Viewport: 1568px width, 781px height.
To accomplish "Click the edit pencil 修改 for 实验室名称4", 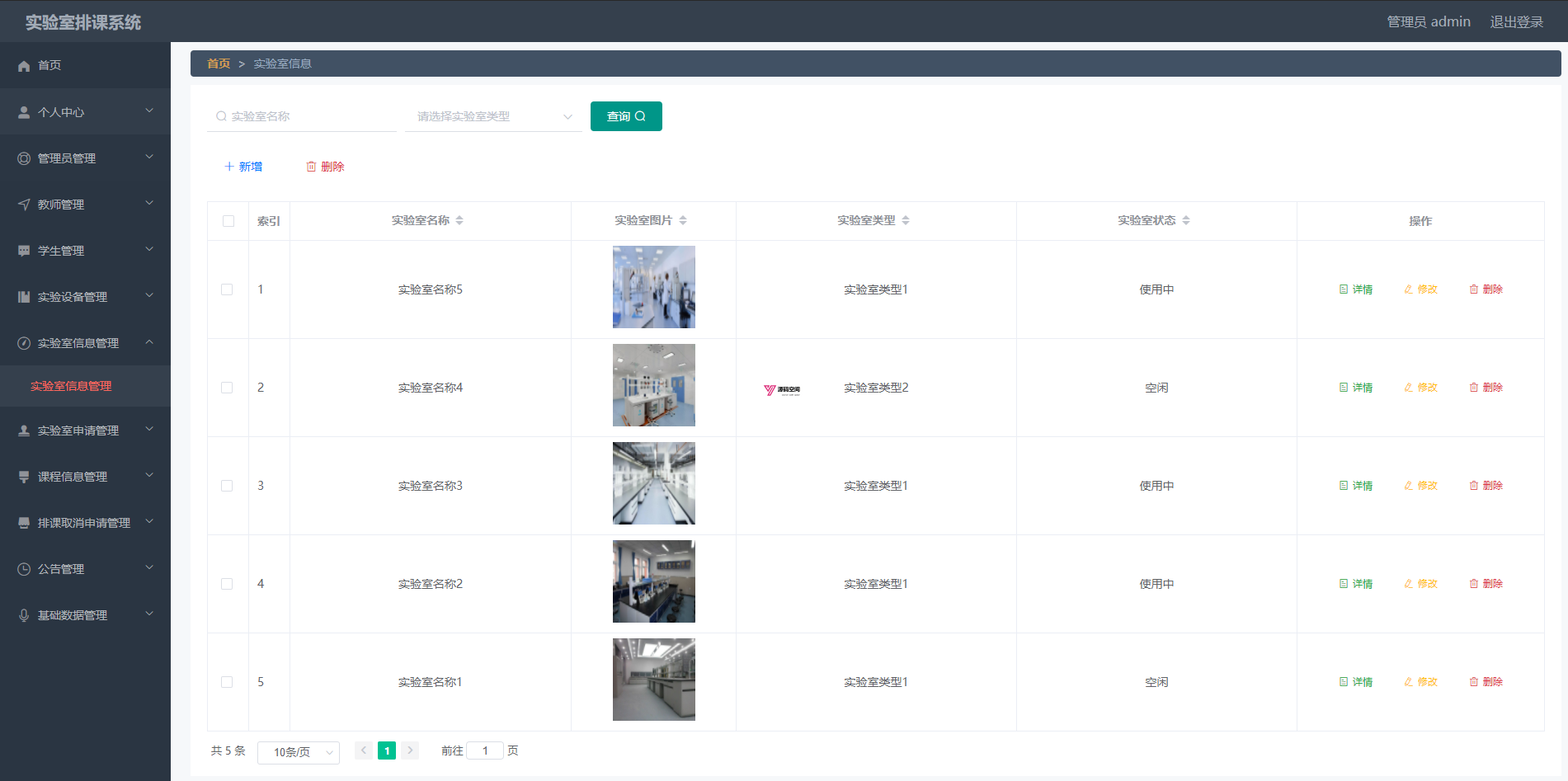I will [1420, 388].
